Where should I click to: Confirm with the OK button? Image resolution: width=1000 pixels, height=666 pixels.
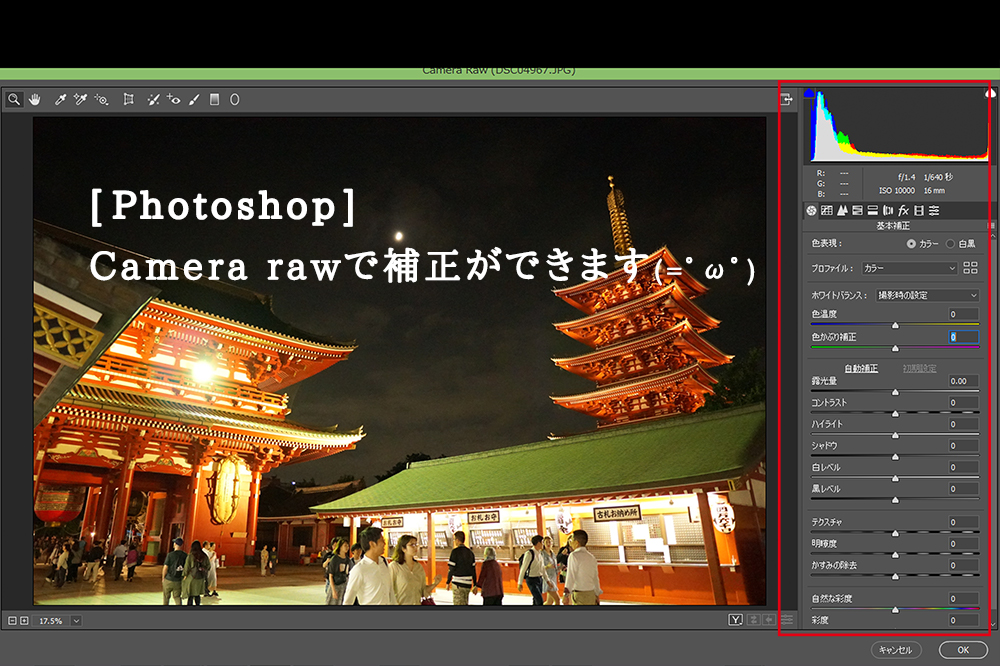(963, 650)
